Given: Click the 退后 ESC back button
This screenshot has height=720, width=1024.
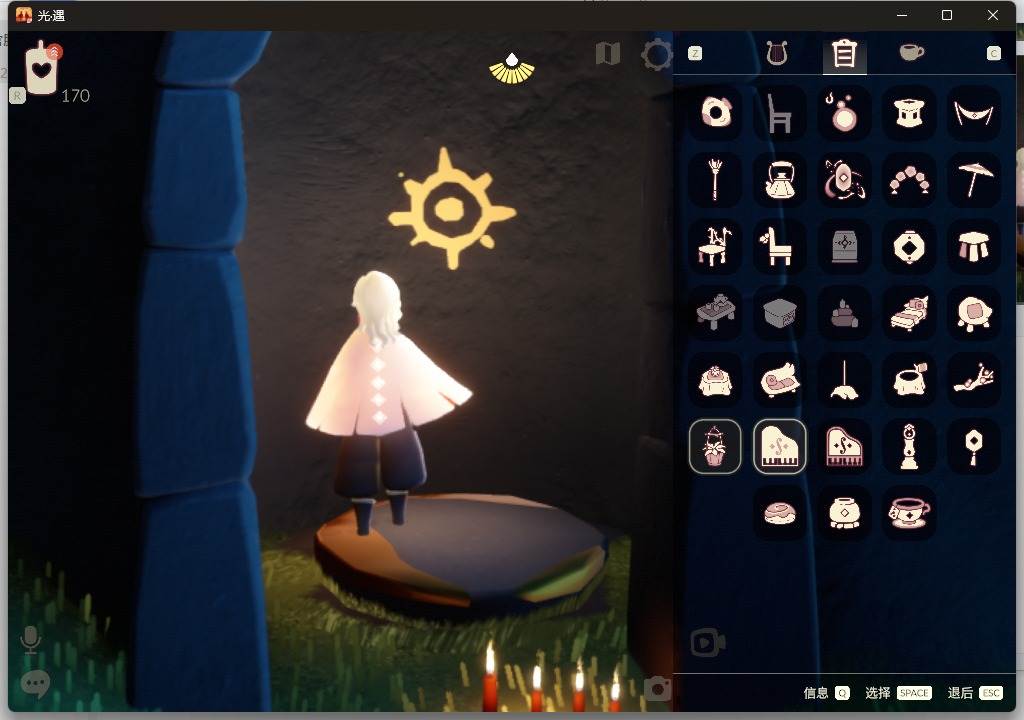Looking at the screenshot, I should 975,693.
